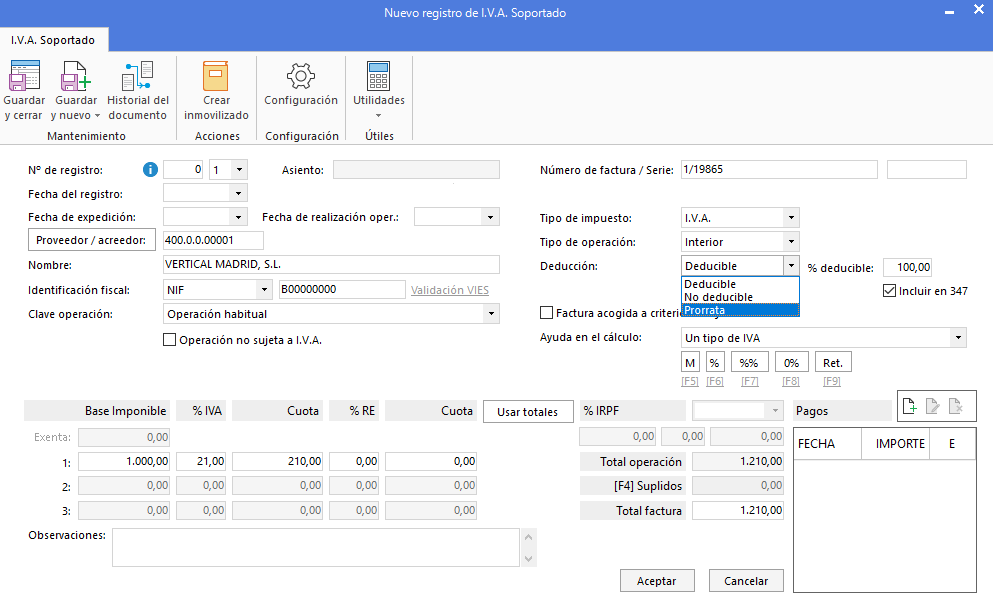Expand the Ayuda en el cálculo dropdown
Viewport: 994px width, 607px height.
pos(958,338)
